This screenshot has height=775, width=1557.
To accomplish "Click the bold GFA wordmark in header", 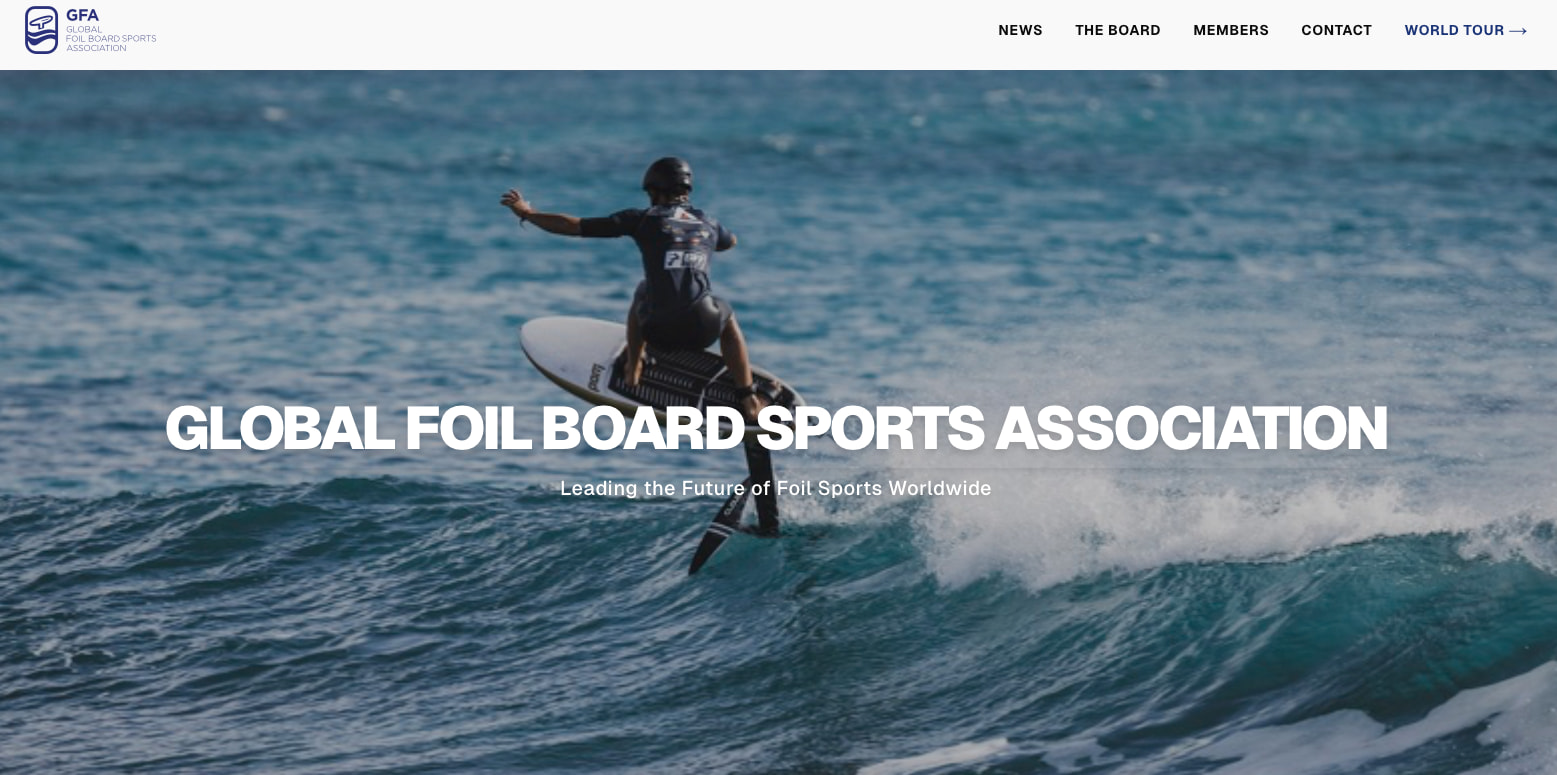I will point(83,15).
